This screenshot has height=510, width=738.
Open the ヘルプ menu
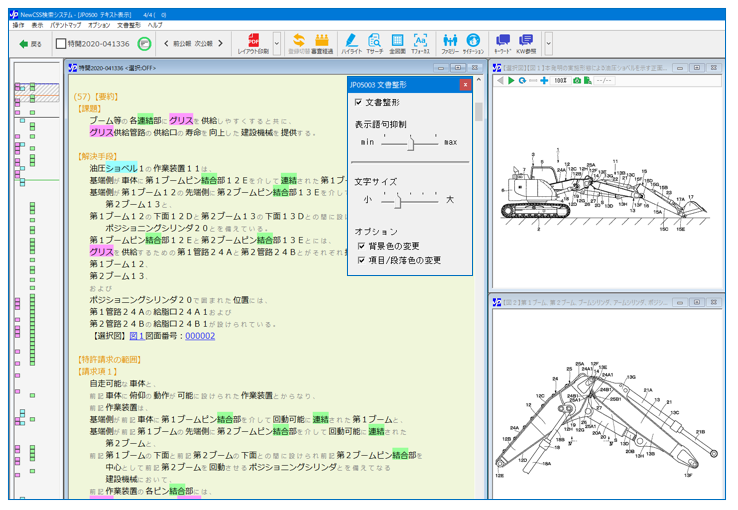click(x=155, y=25)
